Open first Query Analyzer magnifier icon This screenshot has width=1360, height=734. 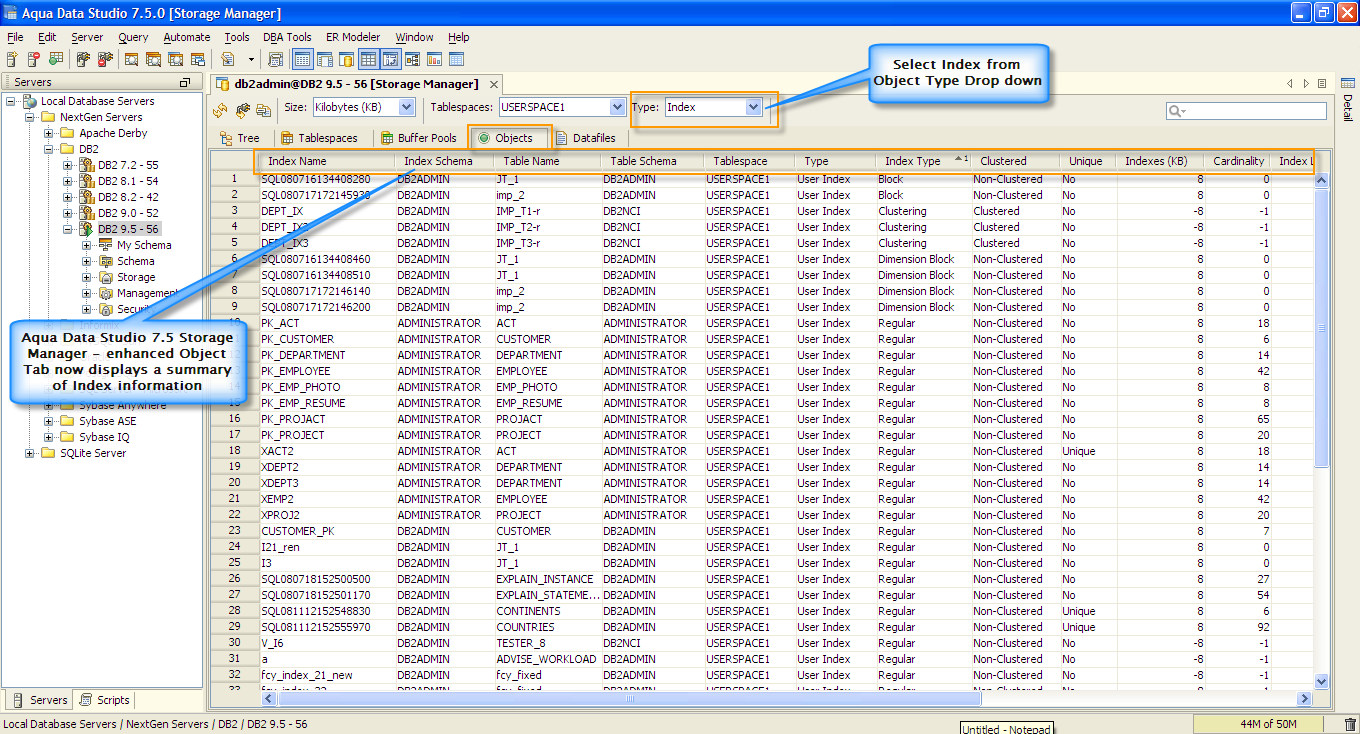131,59
